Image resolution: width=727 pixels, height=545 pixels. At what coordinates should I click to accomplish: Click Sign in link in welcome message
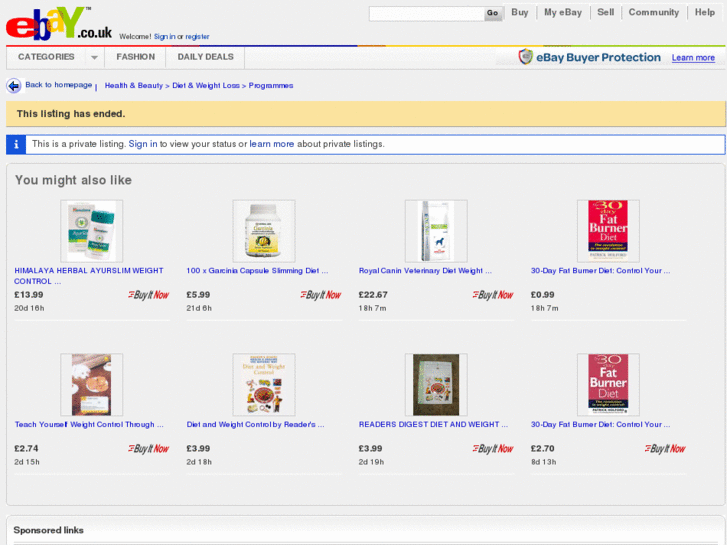(165, 37)
